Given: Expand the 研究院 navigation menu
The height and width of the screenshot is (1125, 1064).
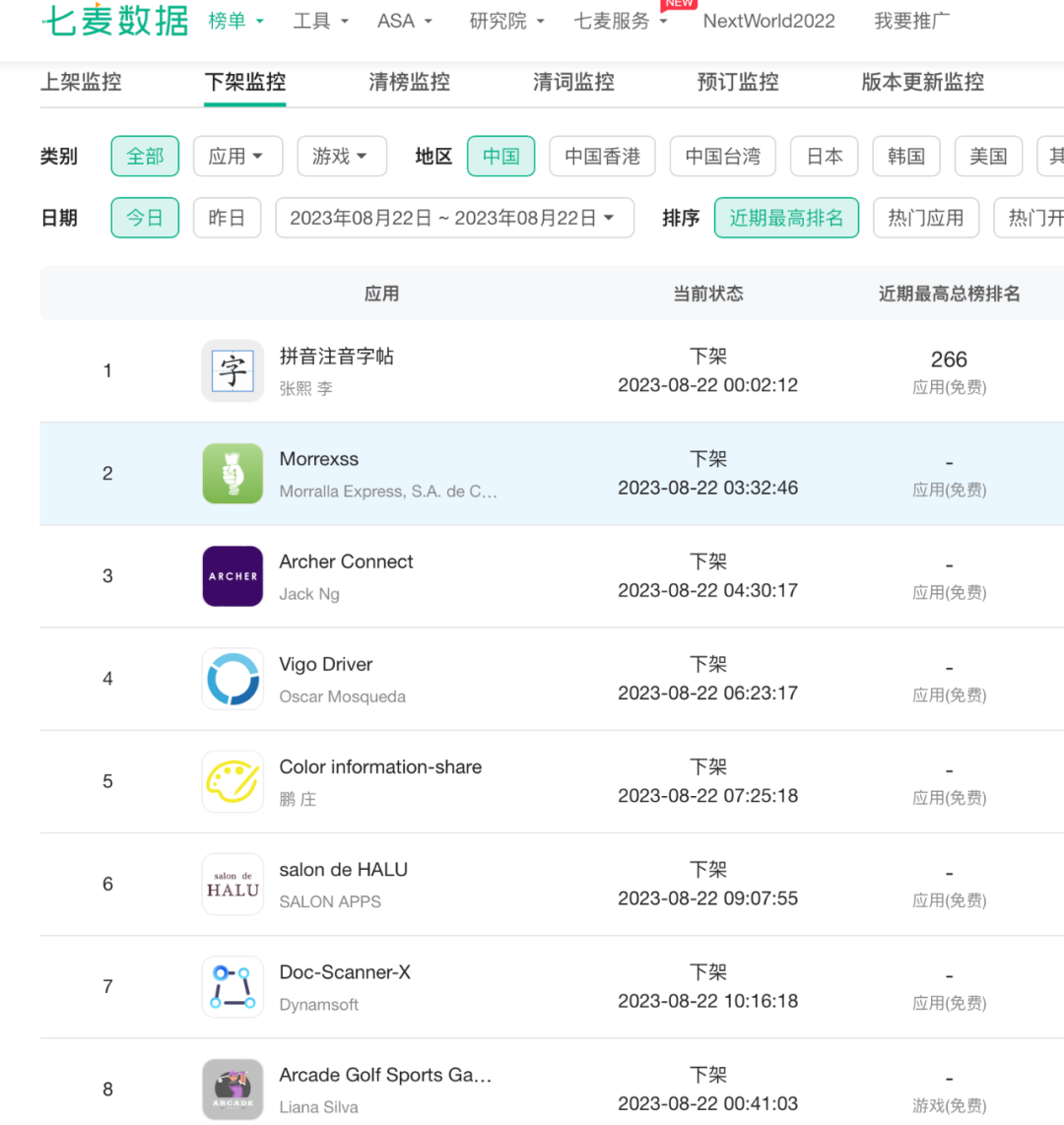Looking at the screenshot, I should click(506, 21).
